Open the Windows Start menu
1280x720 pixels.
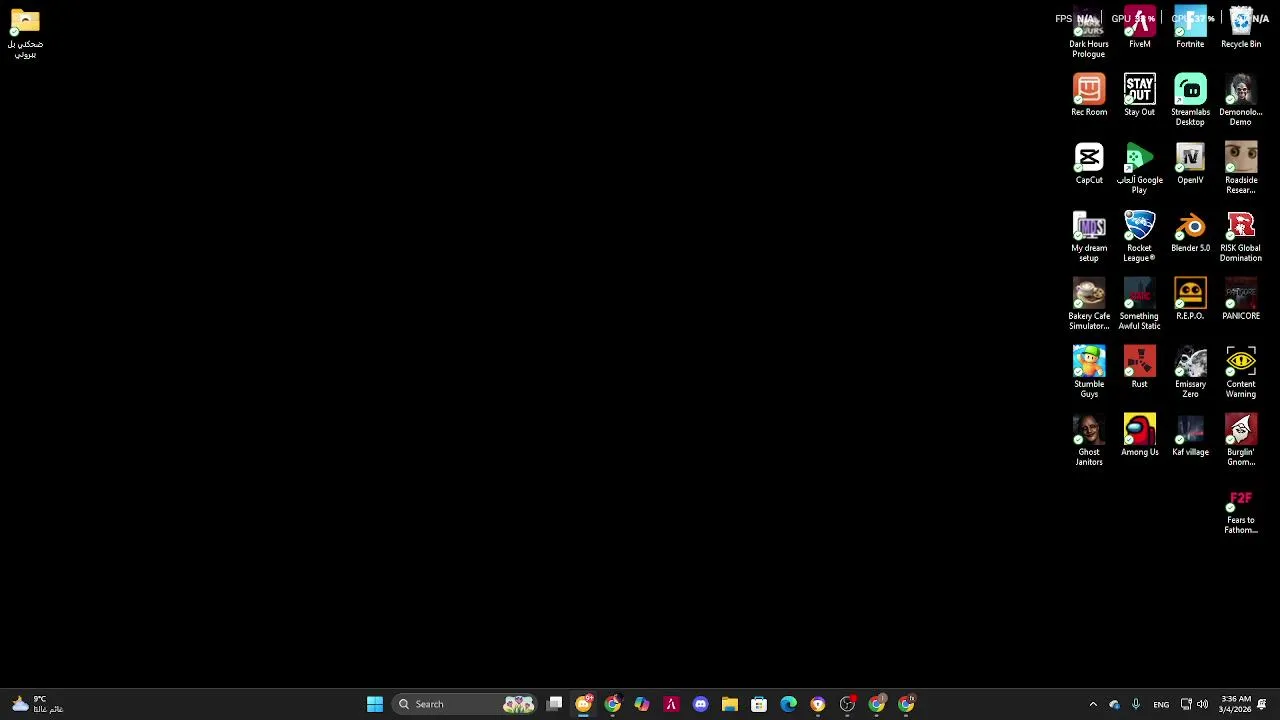point(375,704)
